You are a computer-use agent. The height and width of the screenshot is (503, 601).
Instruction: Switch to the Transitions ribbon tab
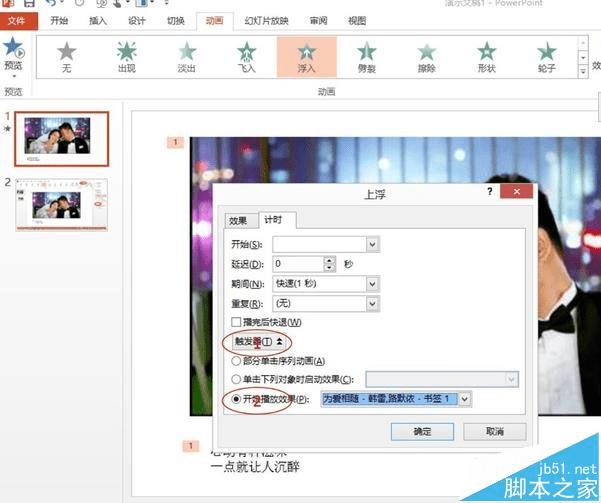point(176,21)
